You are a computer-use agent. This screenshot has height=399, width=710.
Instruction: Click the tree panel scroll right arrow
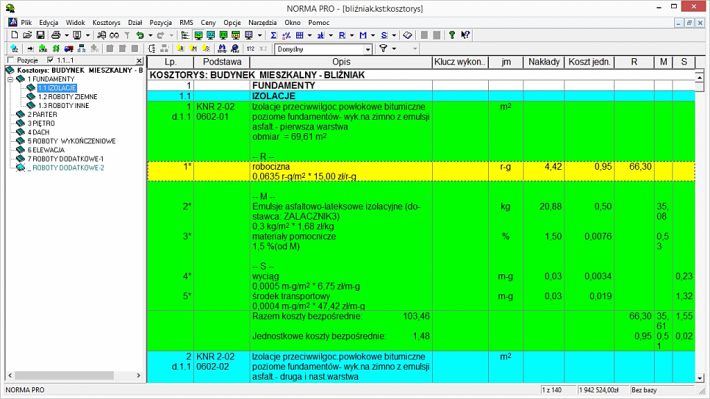click(139, 375)
